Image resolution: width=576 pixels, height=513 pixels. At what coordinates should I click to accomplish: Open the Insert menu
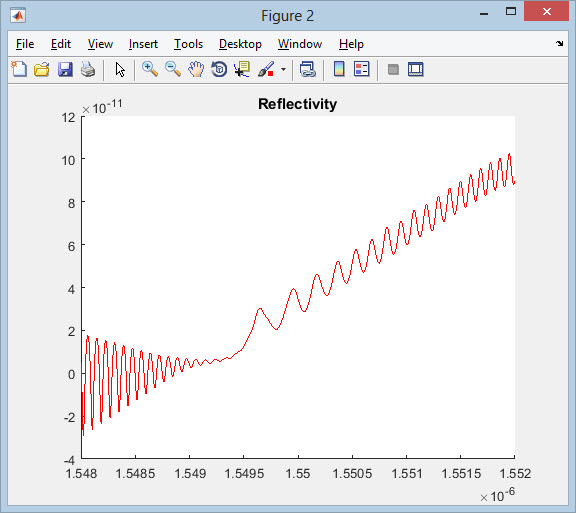(x=143, y=44)
